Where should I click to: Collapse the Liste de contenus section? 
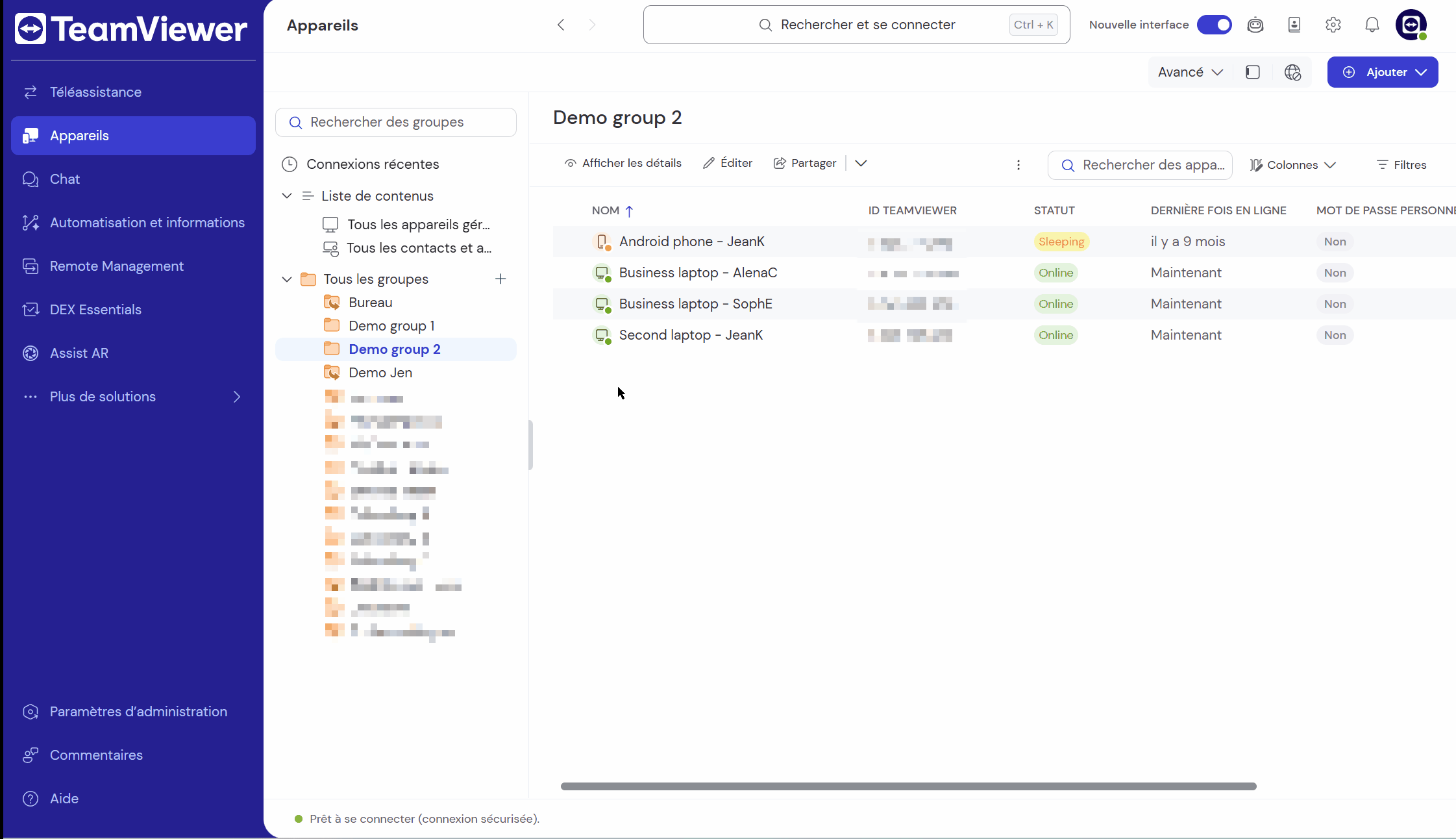286,196
